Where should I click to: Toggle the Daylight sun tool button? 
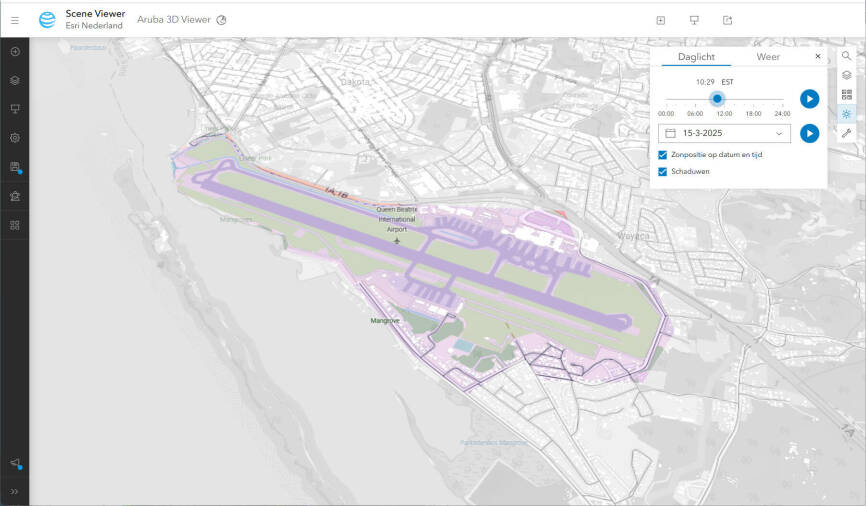(x=846, y=114)
